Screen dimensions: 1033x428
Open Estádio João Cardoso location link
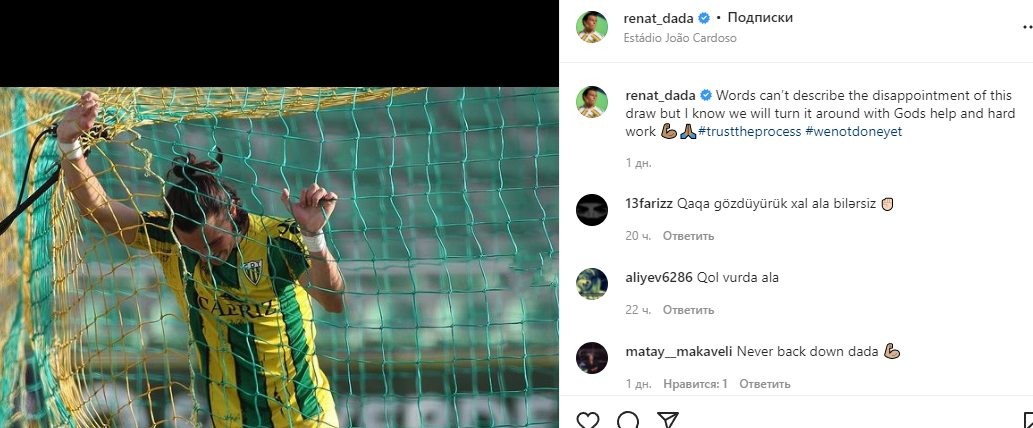pyautogui.click(x=680, y=38)
